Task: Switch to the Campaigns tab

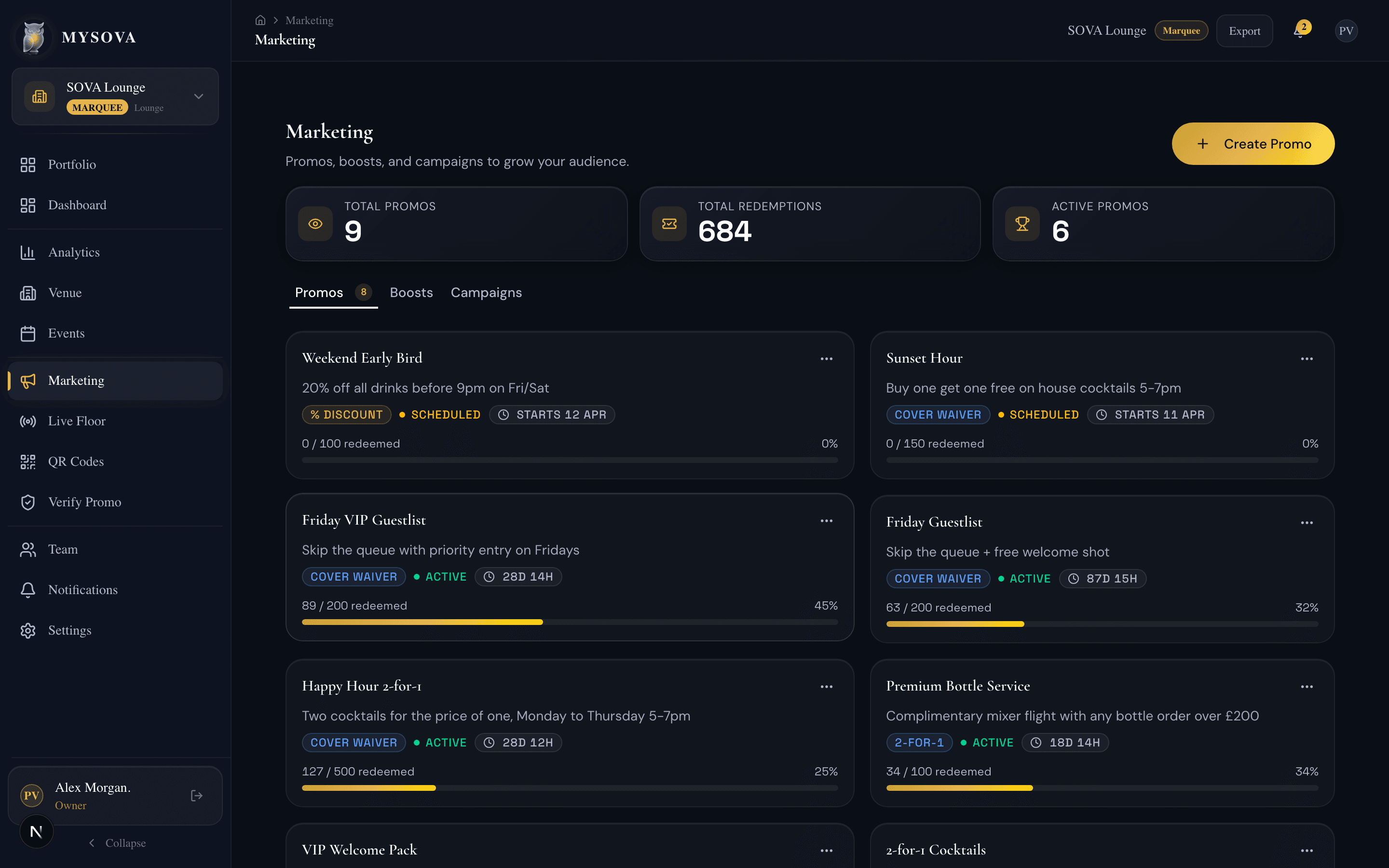Action: [x=486, y=293]
